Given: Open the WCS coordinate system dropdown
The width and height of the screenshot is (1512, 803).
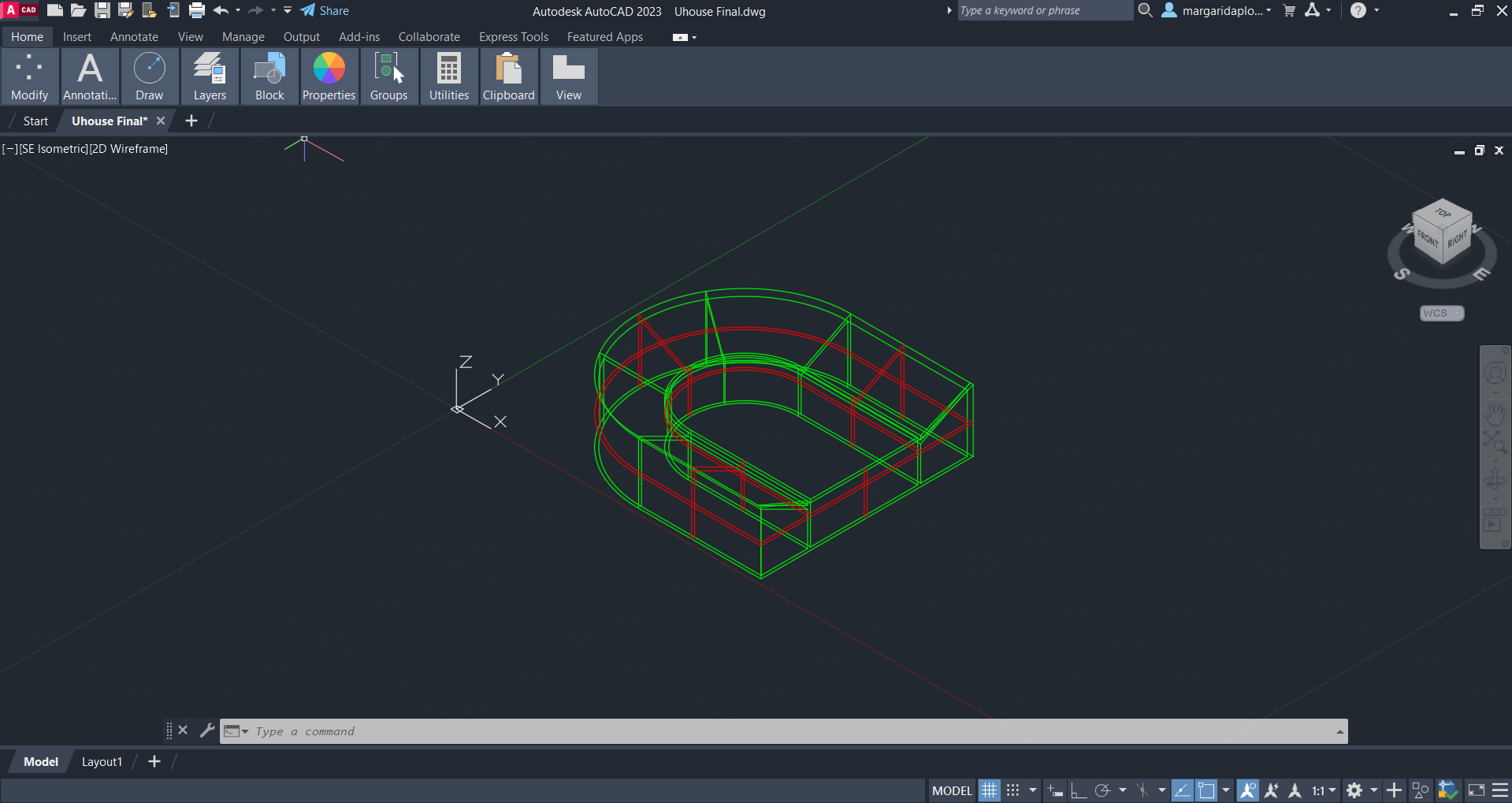Looking at the screenshot, I should pos(1441,313).
